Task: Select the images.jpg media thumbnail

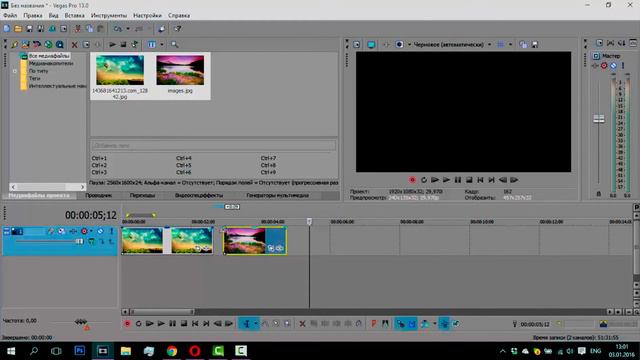Action: point(180,71)
